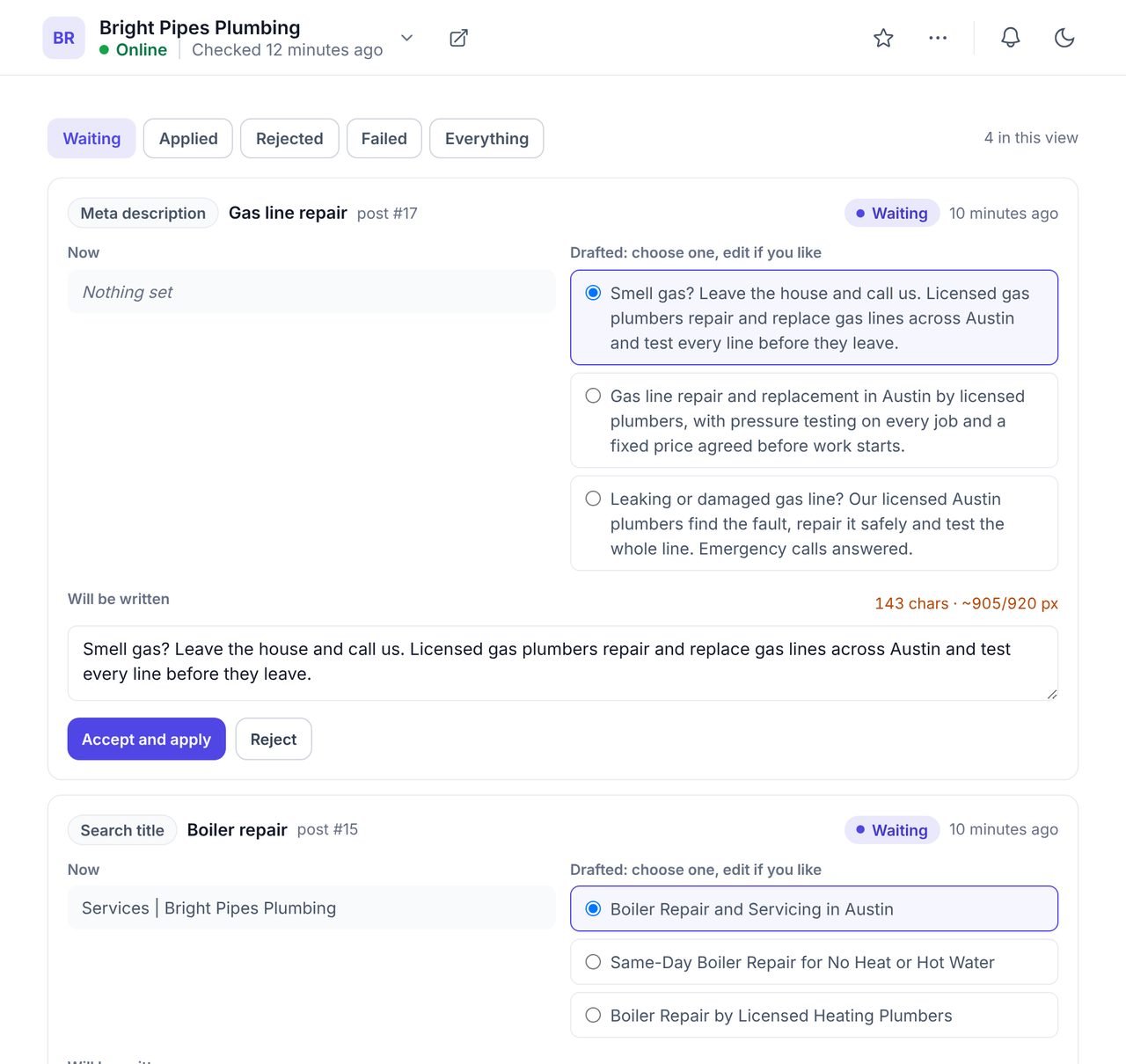Switch to the Applied tab
The image size is (1126, 1064).
[x=188, y=138]
